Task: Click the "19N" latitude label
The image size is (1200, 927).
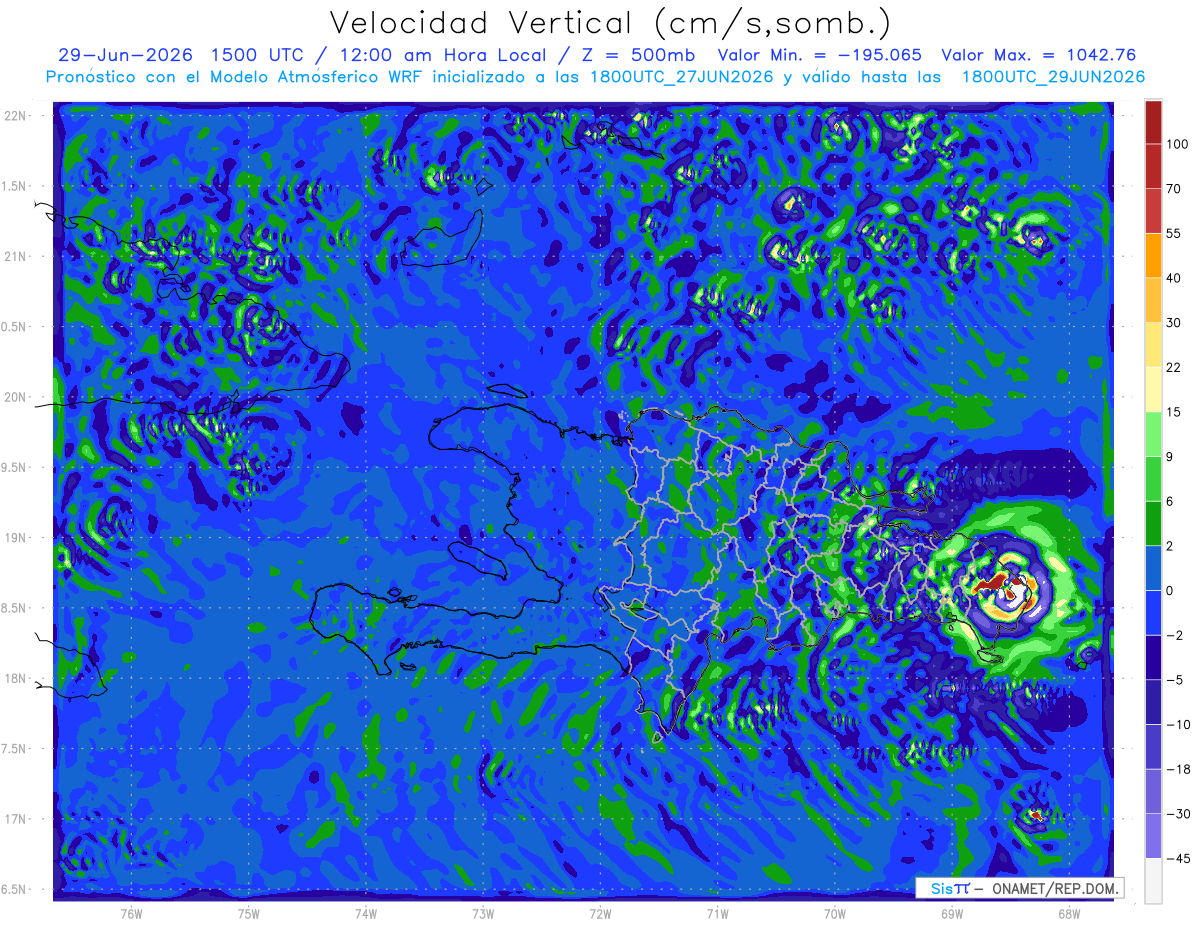Action: pyautogui.click(x=16, y=537)
